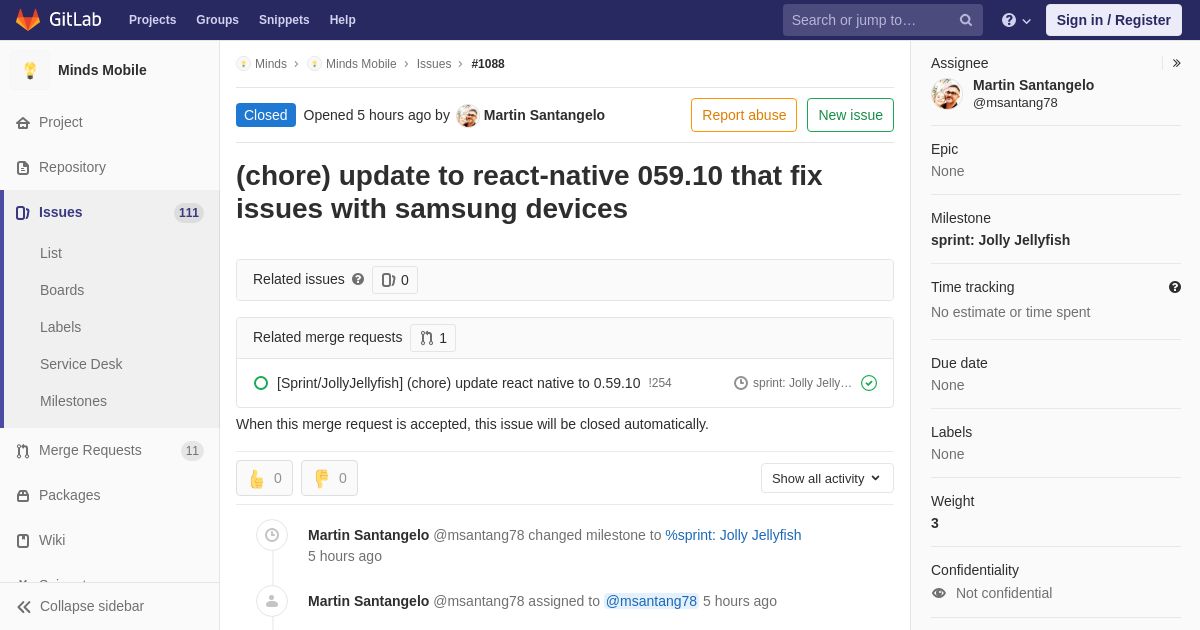The width and height of the screenshot is (1200, 630).
Task: Click the Packages icon in sidebar
Action: pyautogui.click(x=23, y=495)
